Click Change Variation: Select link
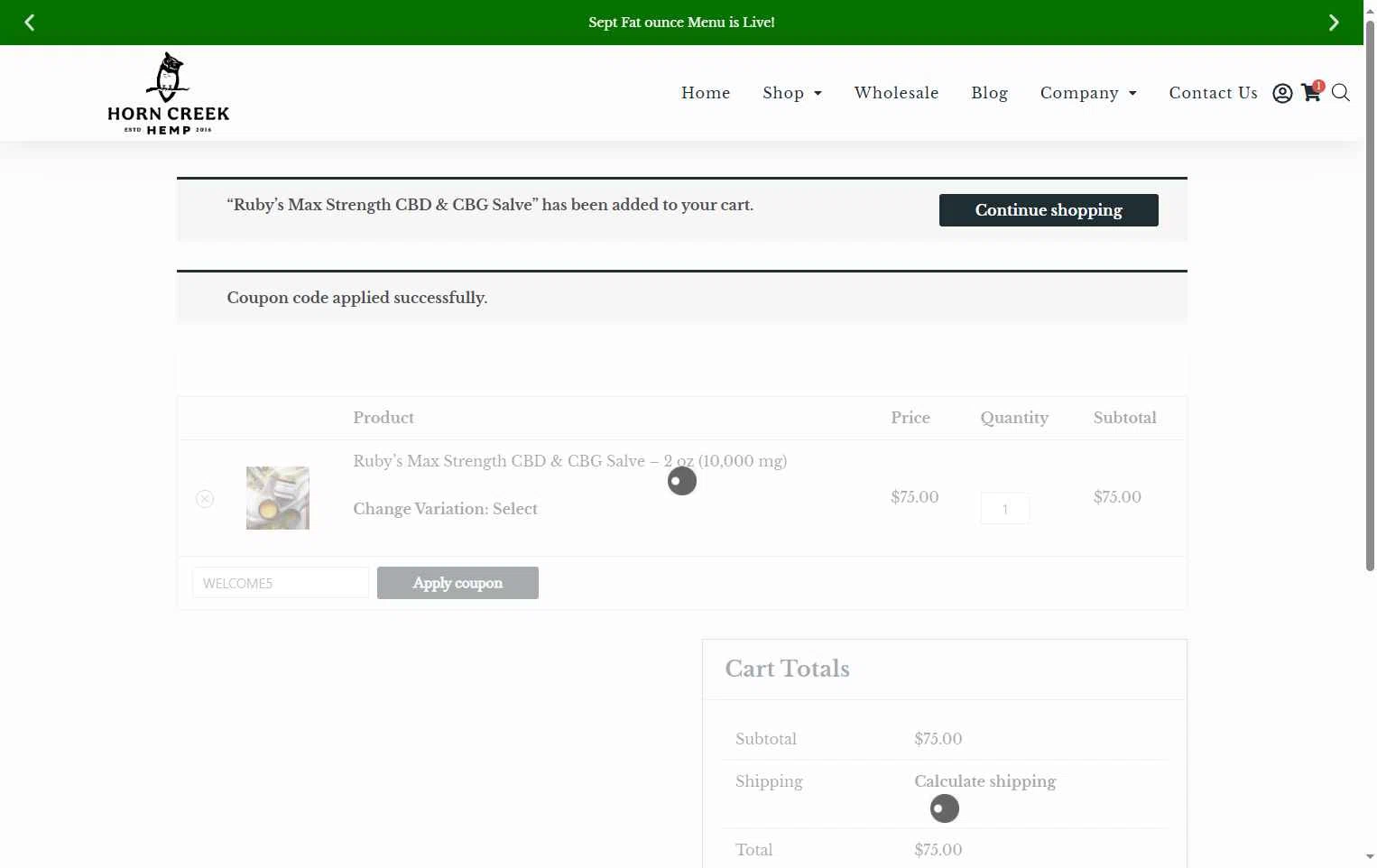Screen dimensions: 1377x868 (445, 509)
